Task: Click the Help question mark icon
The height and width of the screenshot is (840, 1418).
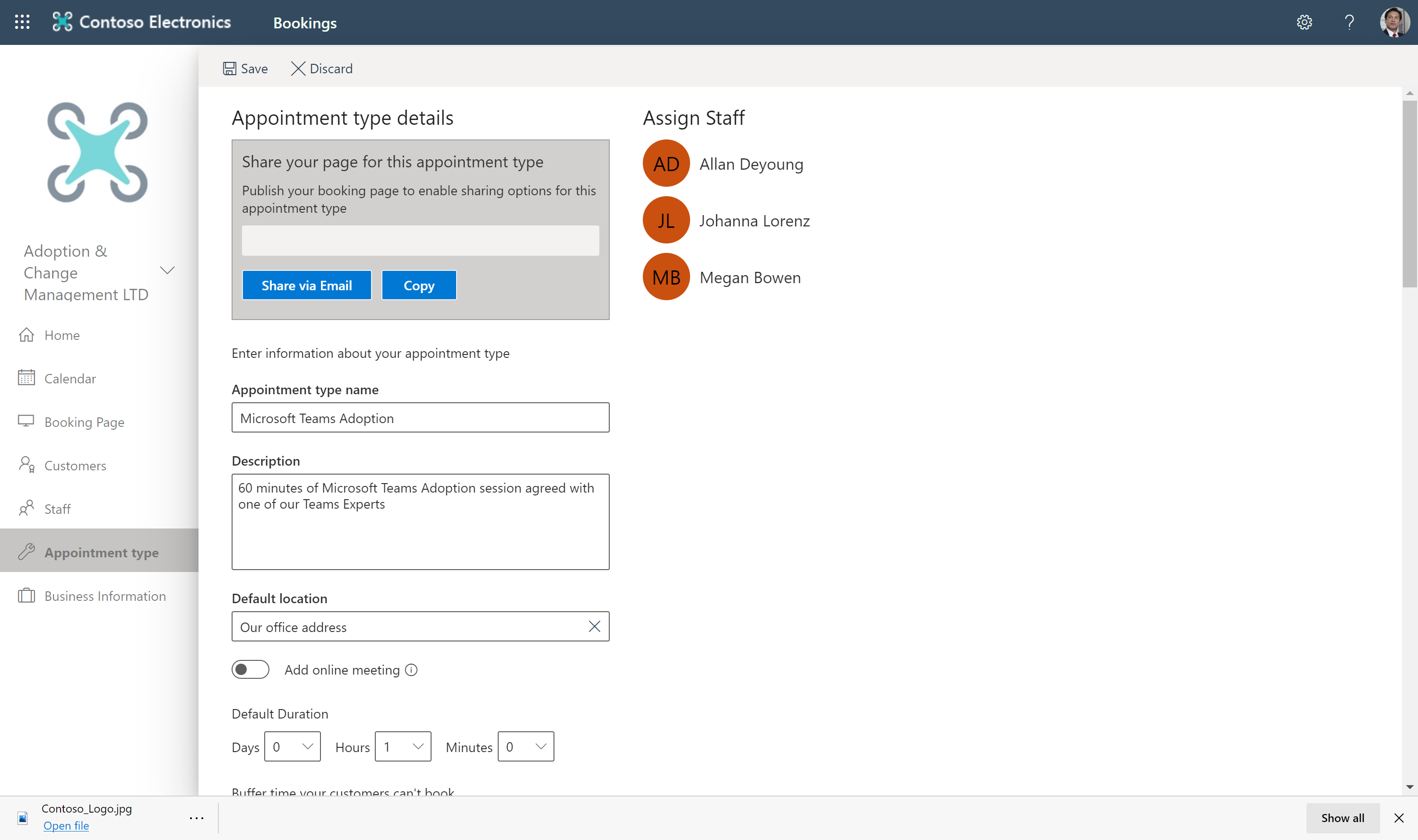Action: [x=1349, y=22]
